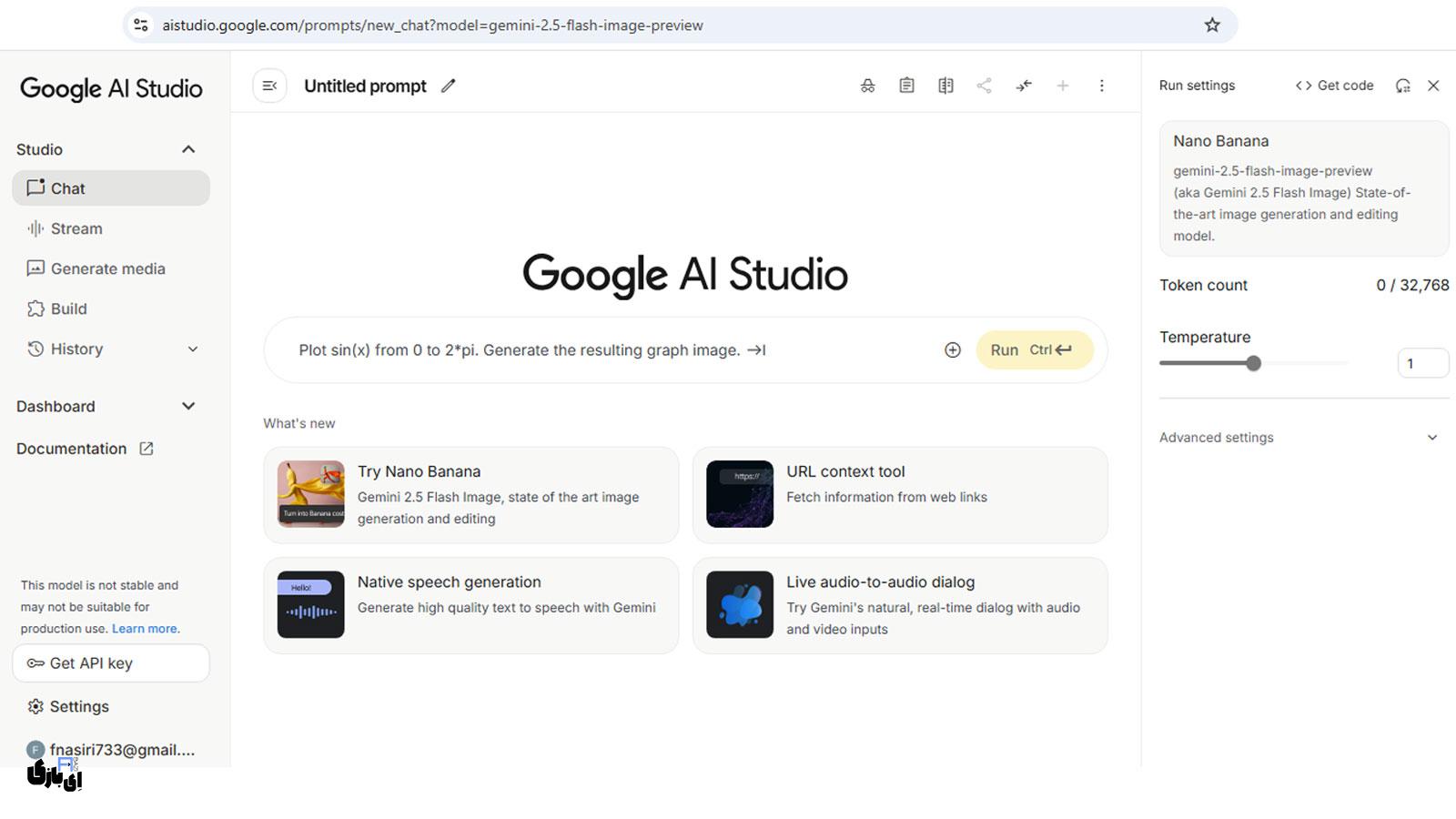Expand Advanced settings in Run settings

point(1431,438)
